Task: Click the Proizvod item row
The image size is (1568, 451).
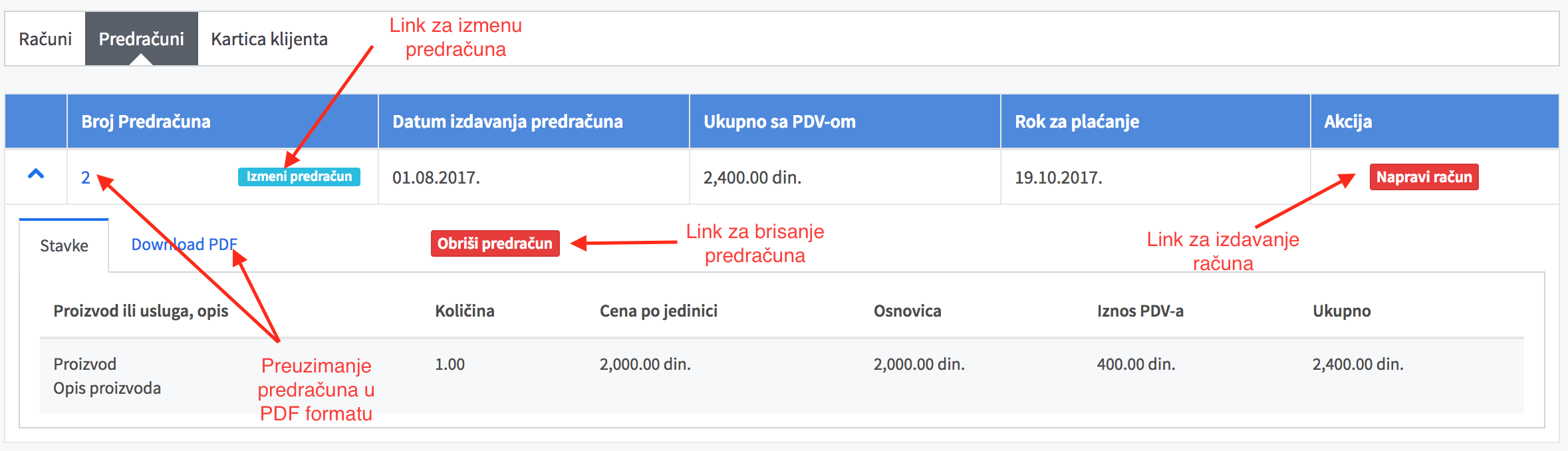Action: coord(782,376)
